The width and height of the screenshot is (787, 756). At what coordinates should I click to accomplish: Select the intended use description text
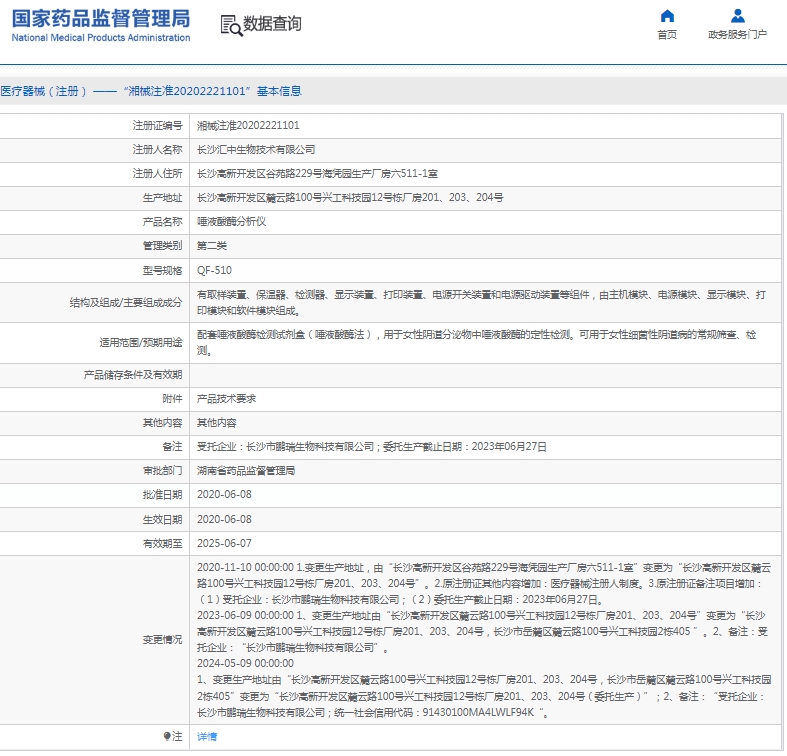tap(477, 343)
